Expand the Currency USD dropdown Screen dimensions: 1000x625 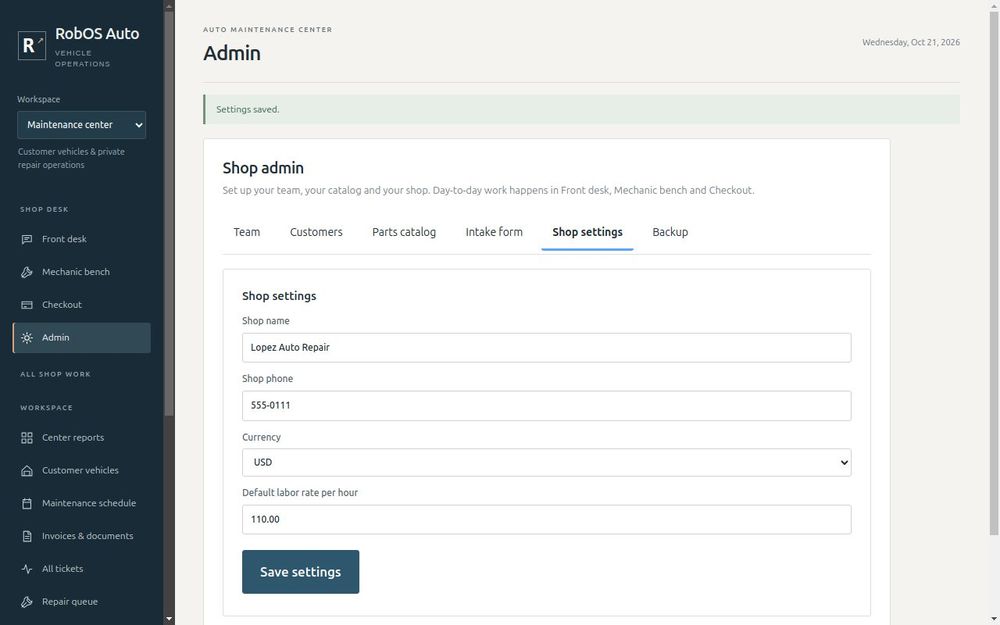point(547,462)
